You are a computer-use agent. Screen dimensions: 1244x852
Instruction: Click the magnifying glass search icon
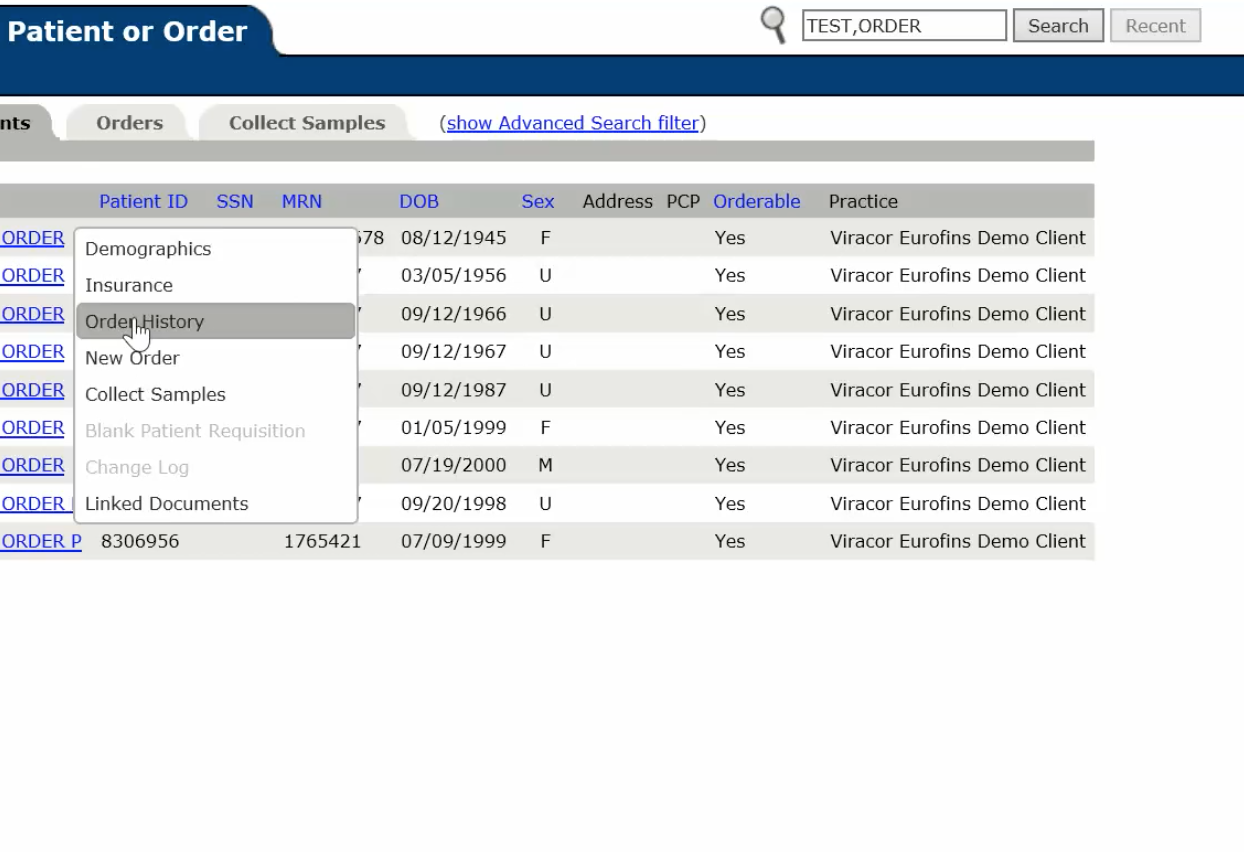[x=773, y=25]
